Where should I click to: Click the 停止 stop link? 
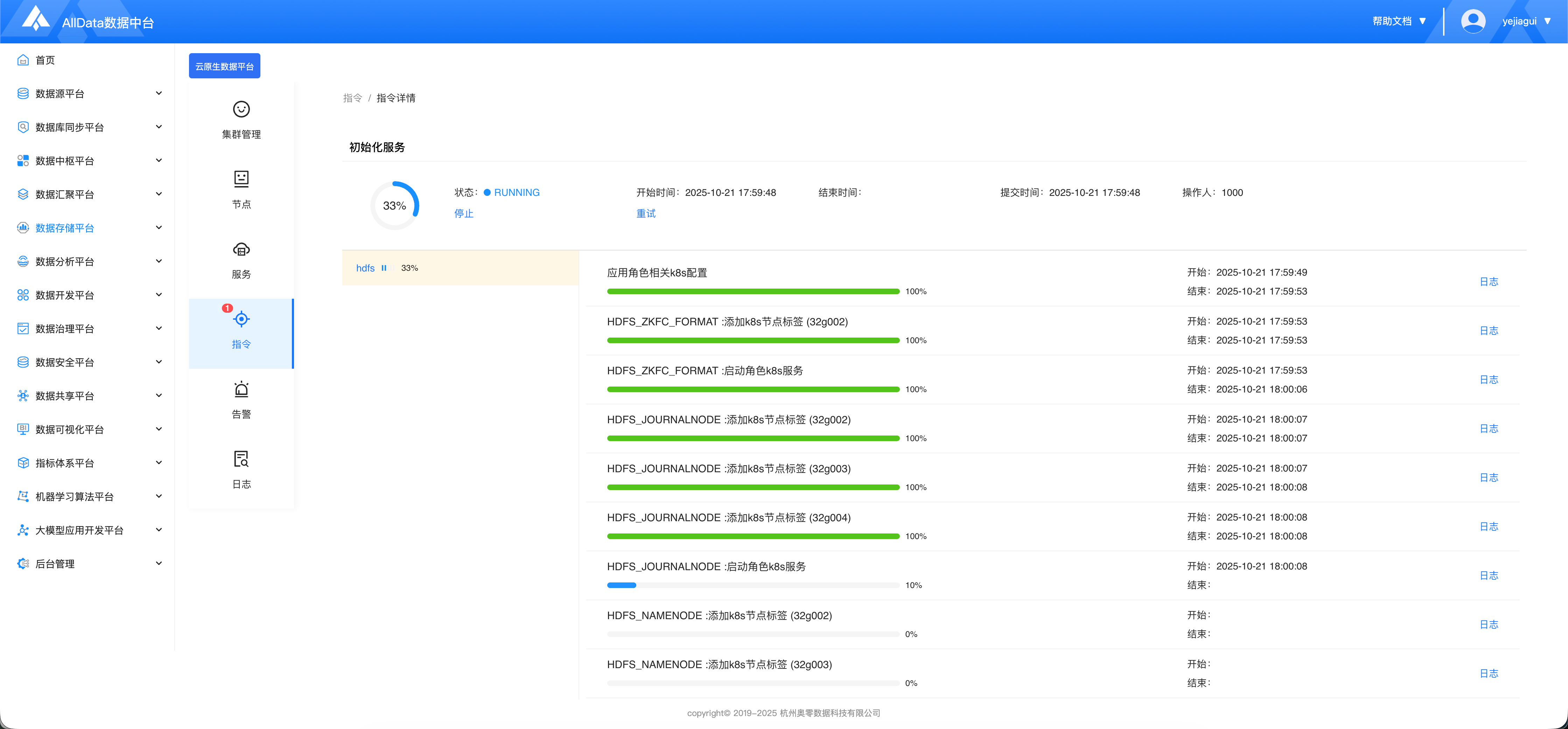coord(464,214)
